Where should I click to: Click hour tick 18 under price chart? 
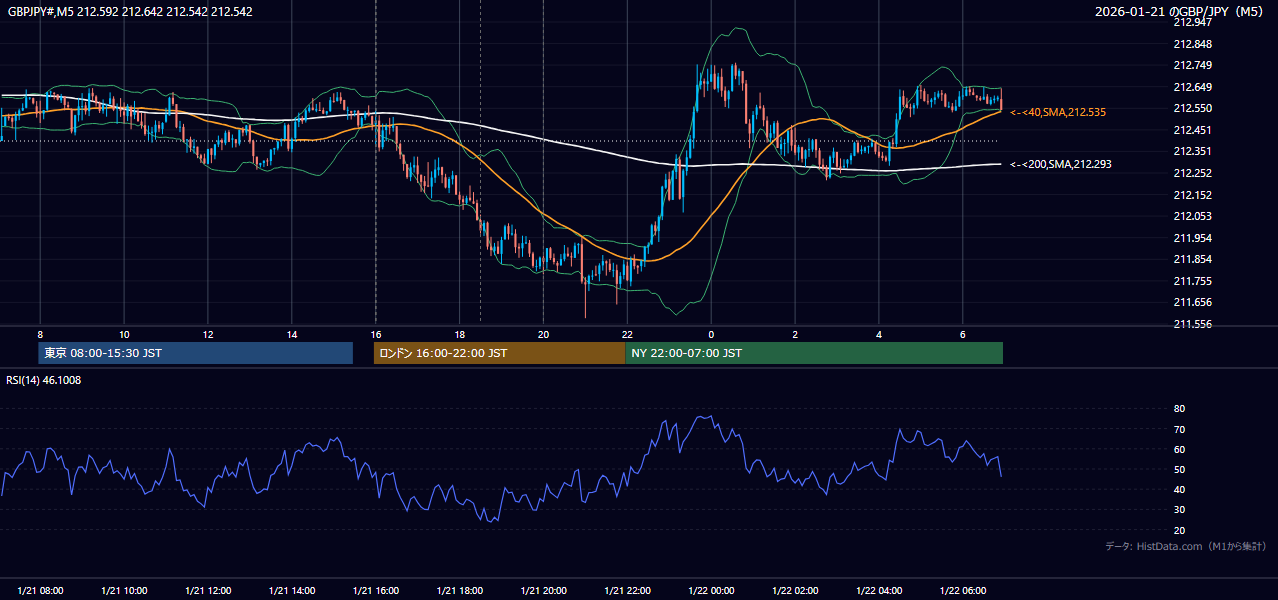460,333
